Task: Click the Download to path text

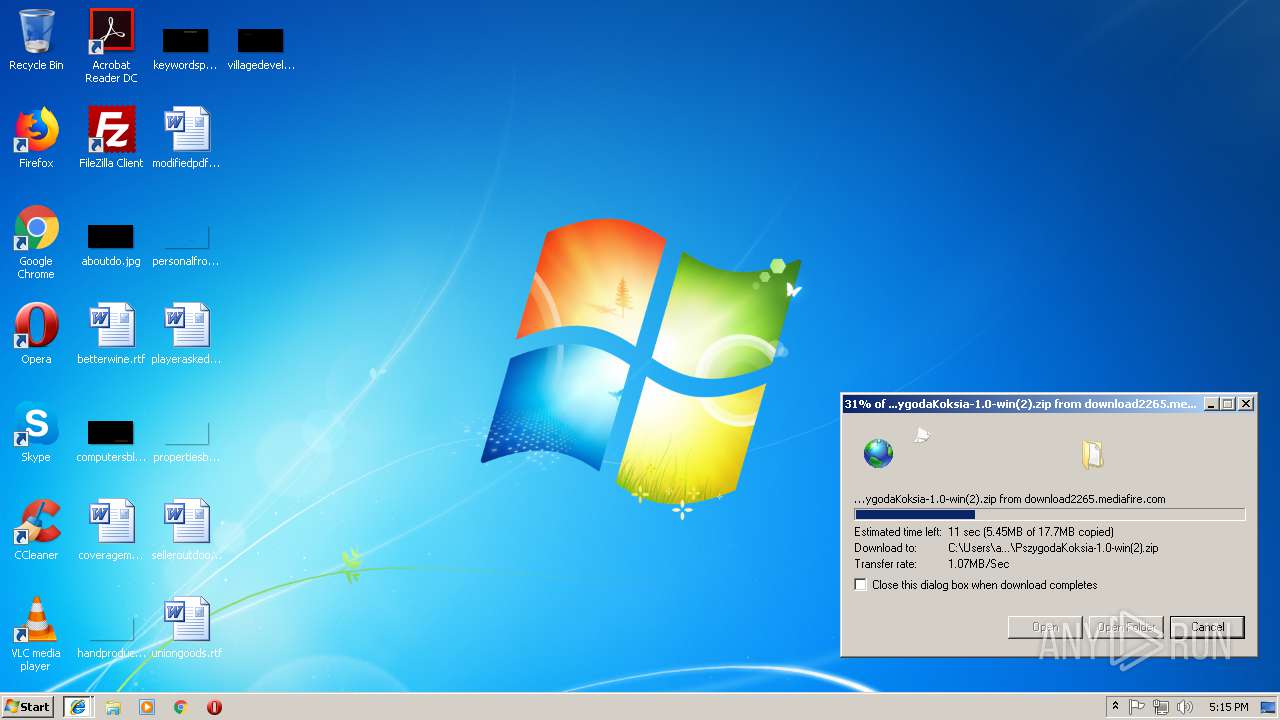Action: [1053, 548]
